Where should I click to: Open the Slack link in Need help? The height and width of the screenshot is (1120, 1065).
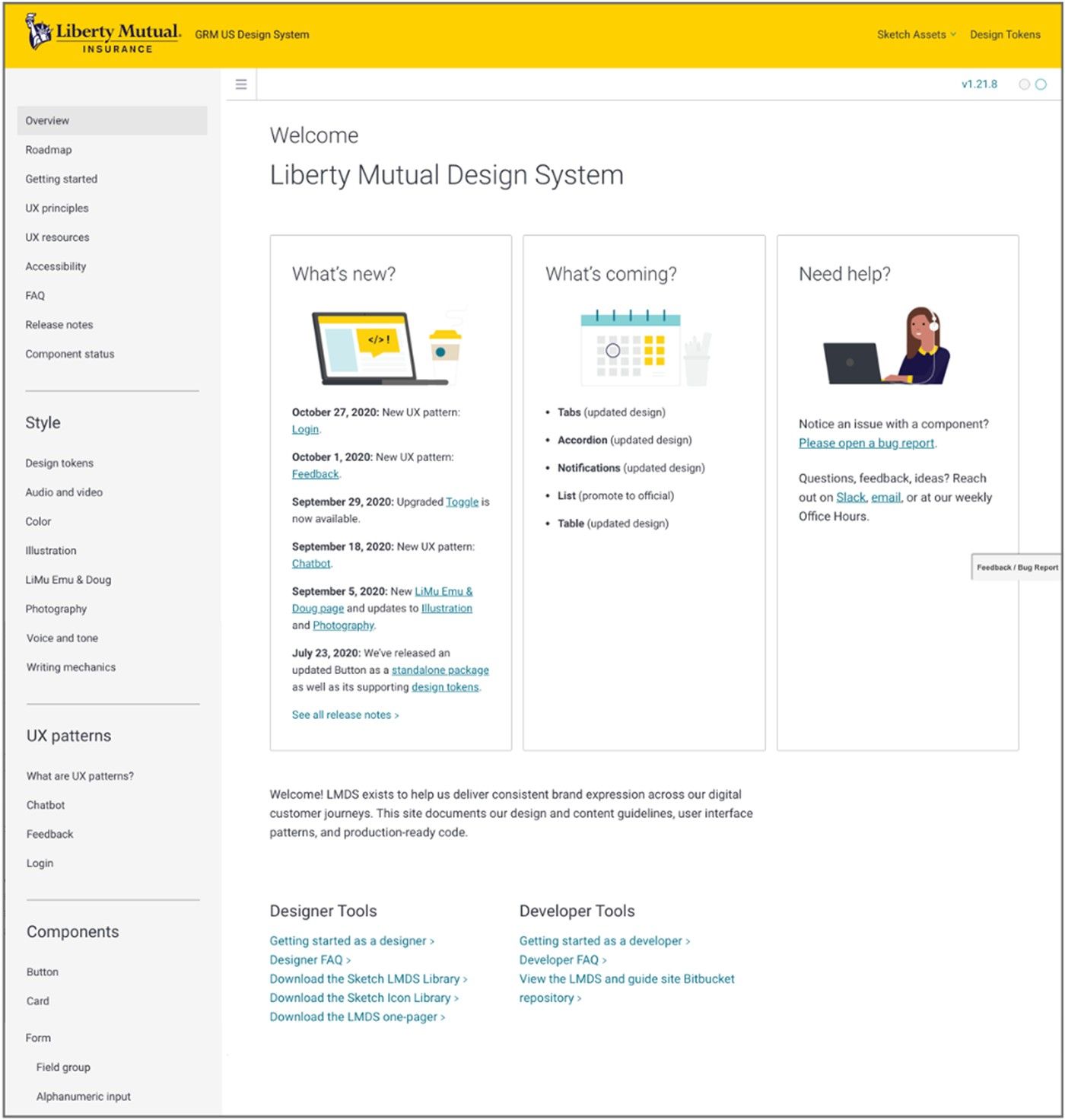click(850, 498)
